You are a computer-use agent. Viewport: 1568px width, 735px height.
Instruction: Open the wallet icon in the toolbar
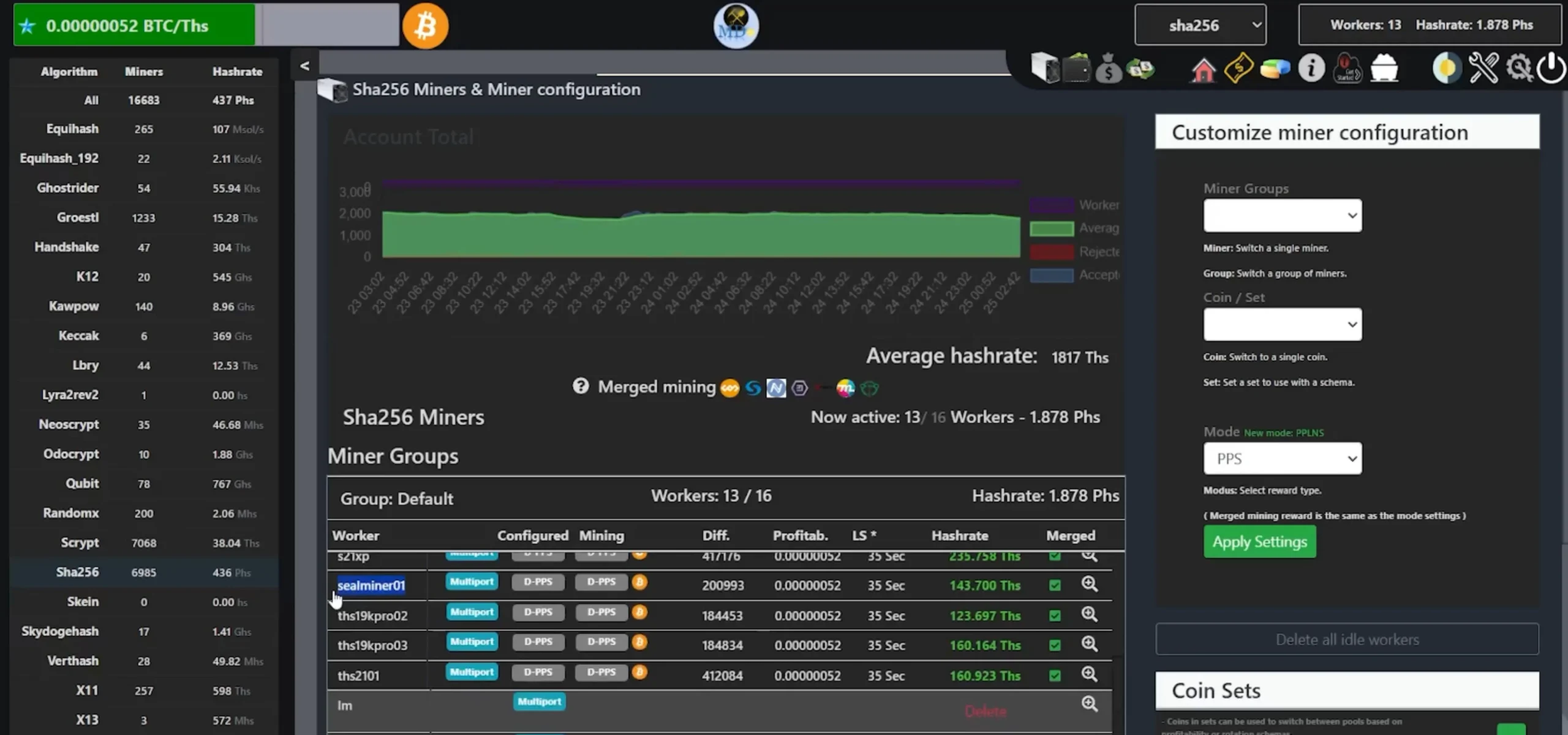coord(1076,68)
